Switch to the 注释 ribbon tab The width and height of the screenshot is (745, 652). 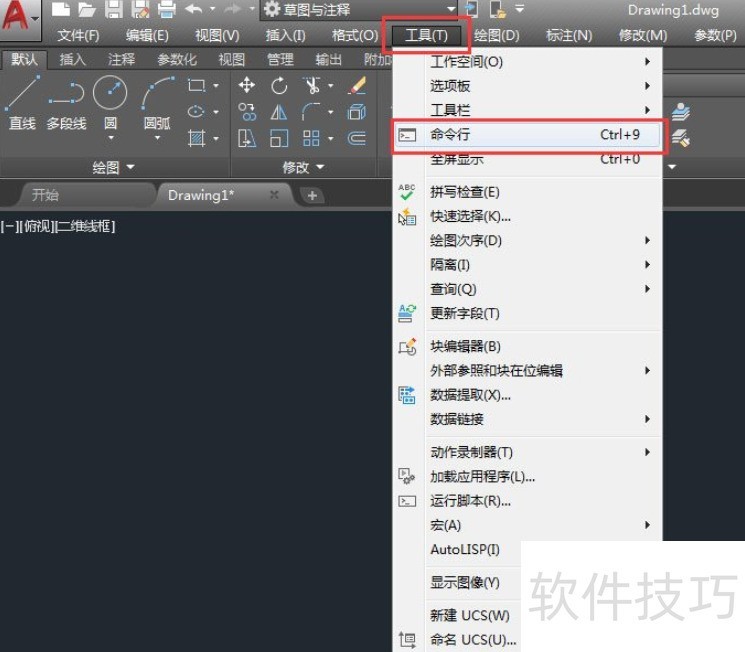(x=122, y=59)
